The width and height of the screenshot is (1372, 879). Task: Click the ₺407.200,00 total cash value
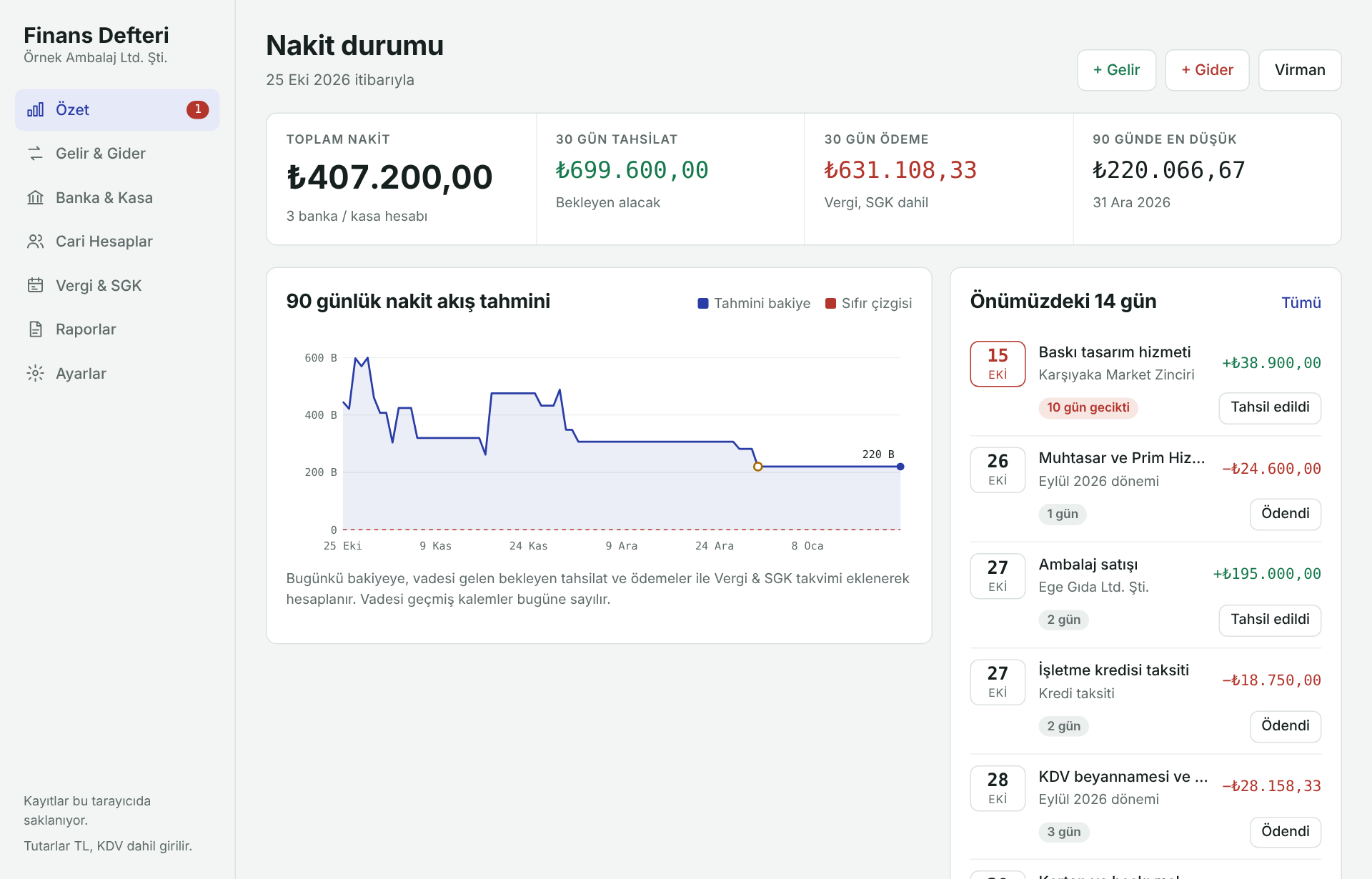click(x=389, y=177)
